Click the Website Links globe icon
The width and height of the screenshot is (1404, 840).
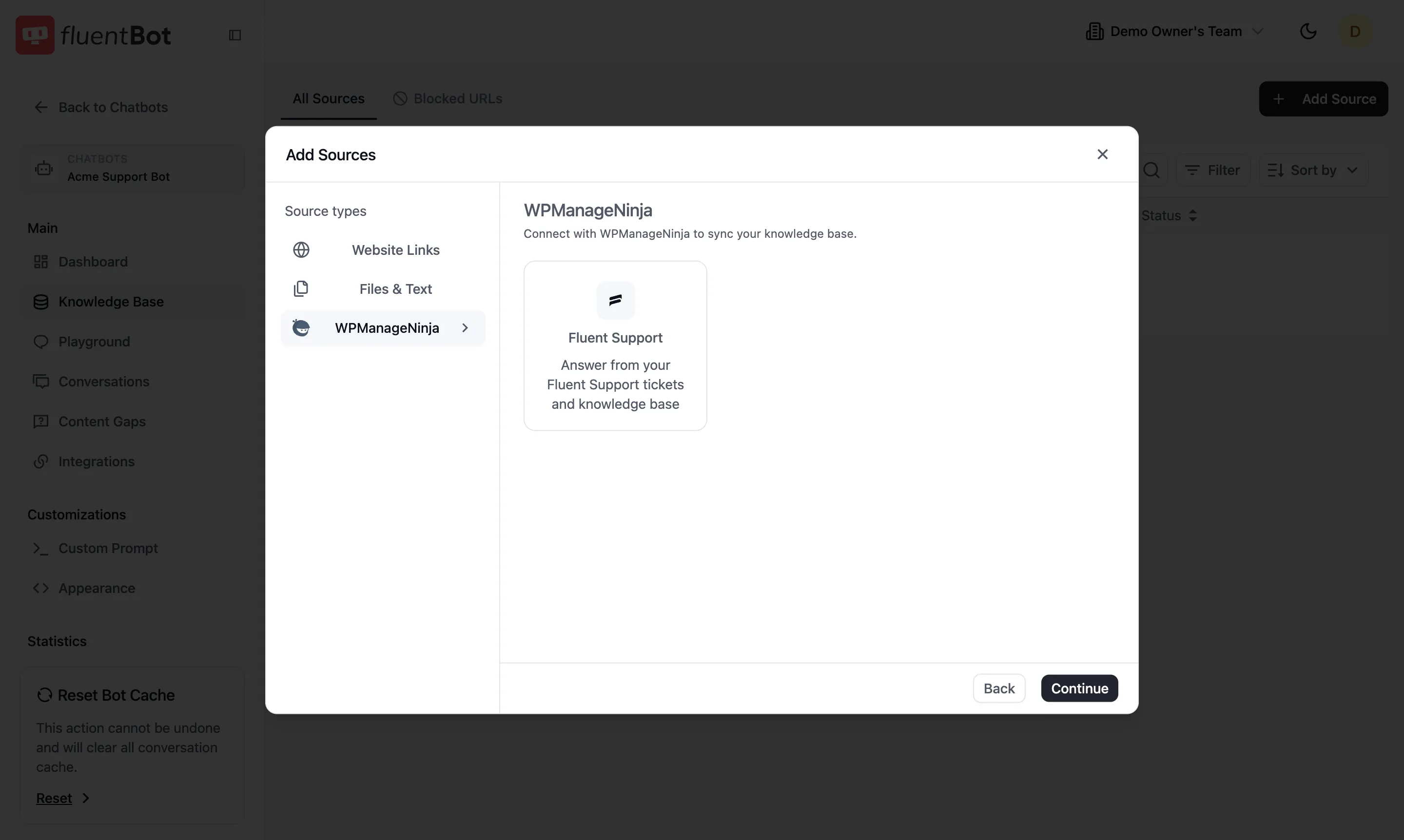coord(301,249)
